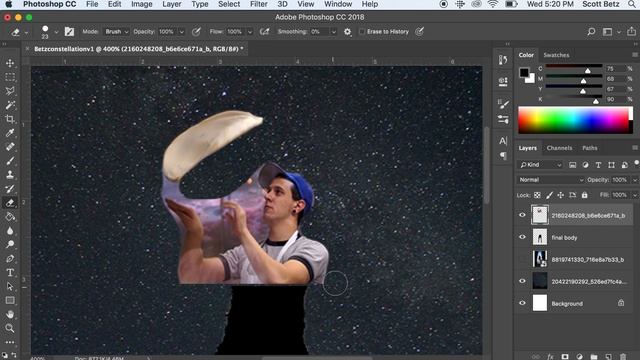The width and height of the screenshot is (640, 360).
Task: Click the share icon in options bar
Action: 631,31
